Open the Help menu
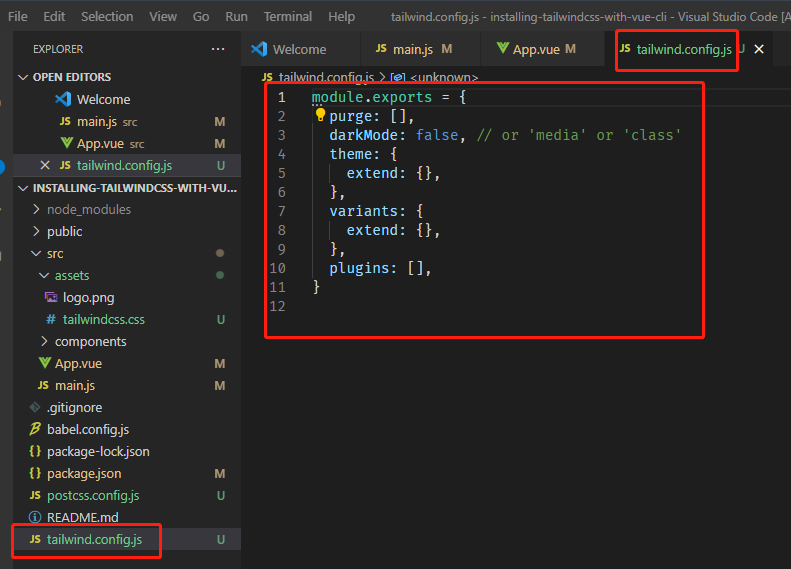This screenshot has height=569, width=791. pos(342,17)
